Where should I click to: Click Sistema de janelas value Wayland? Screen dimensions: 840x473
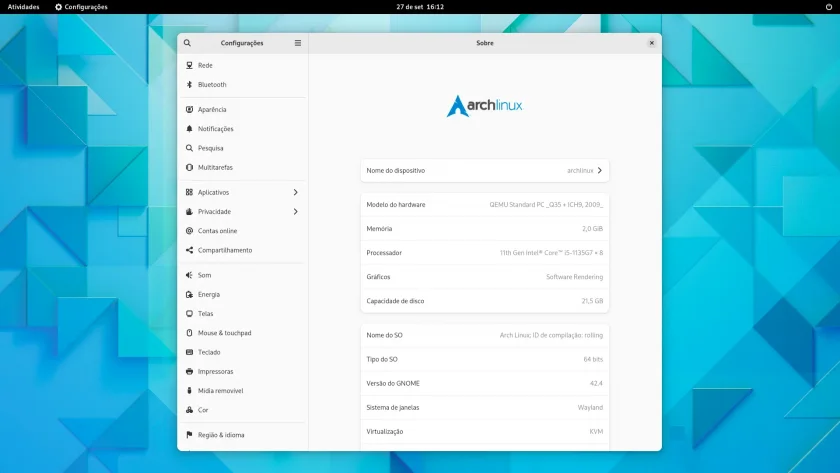point(590,408)
